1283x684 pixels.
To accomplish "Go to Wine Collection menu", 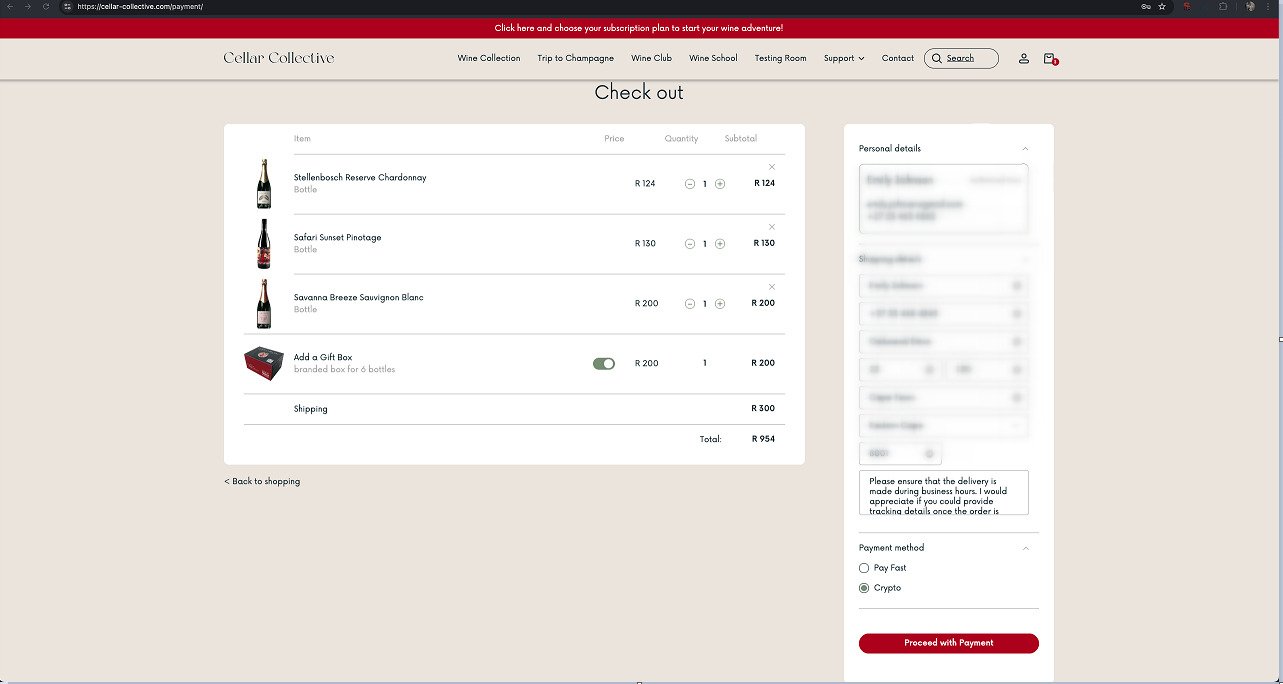I will coord(489,58).
